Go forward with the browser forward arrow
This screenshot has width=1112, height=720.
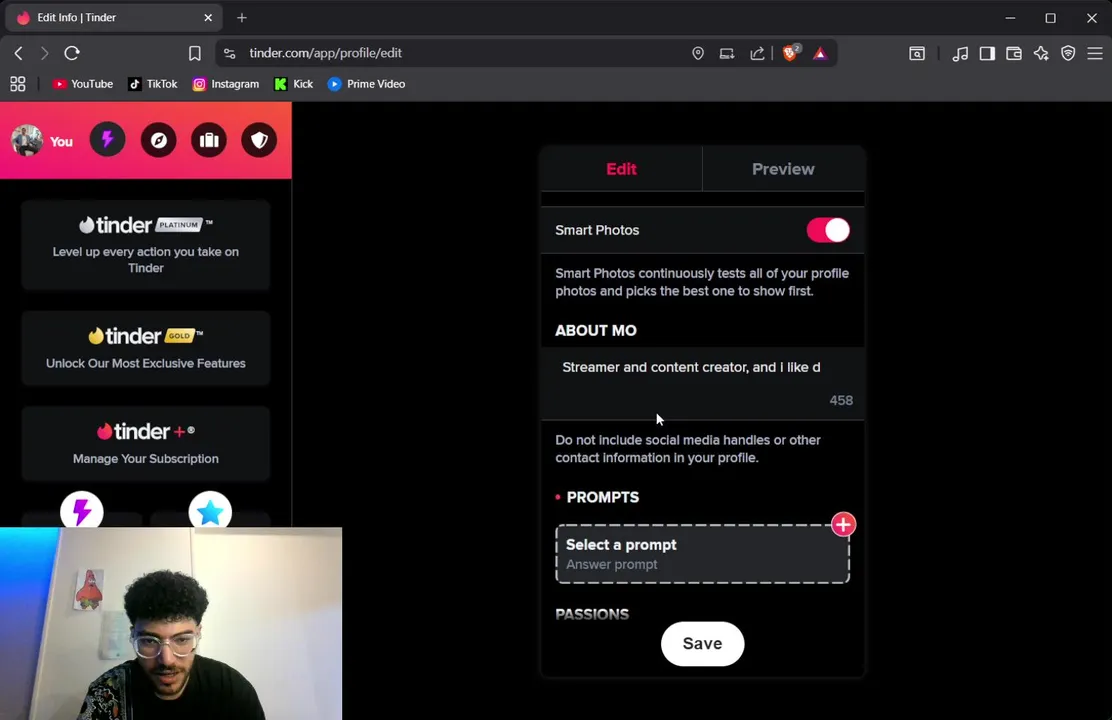coord(44,53)
